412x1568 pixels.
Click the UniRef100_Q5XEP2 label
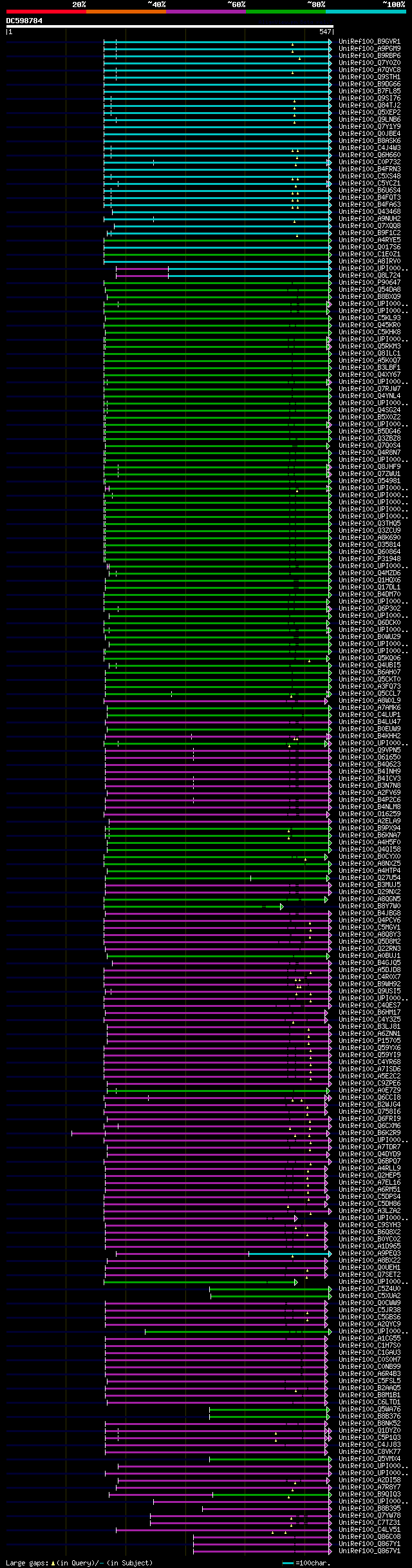pyautogui.click(x=370, y=113)
